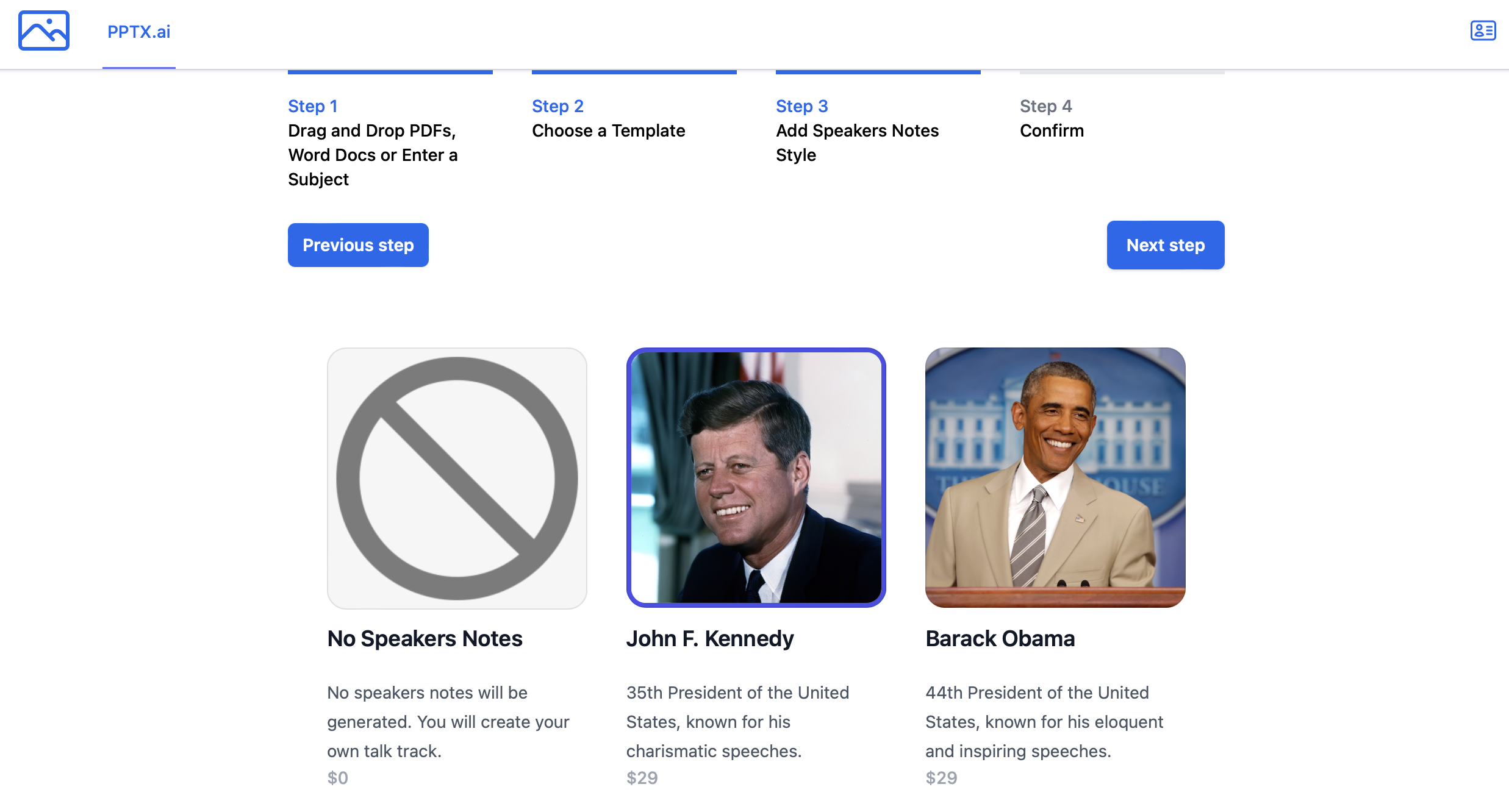Choose the Barack Obama portrait
Screen dimensions: 1509x812
tap(1055, 478)
